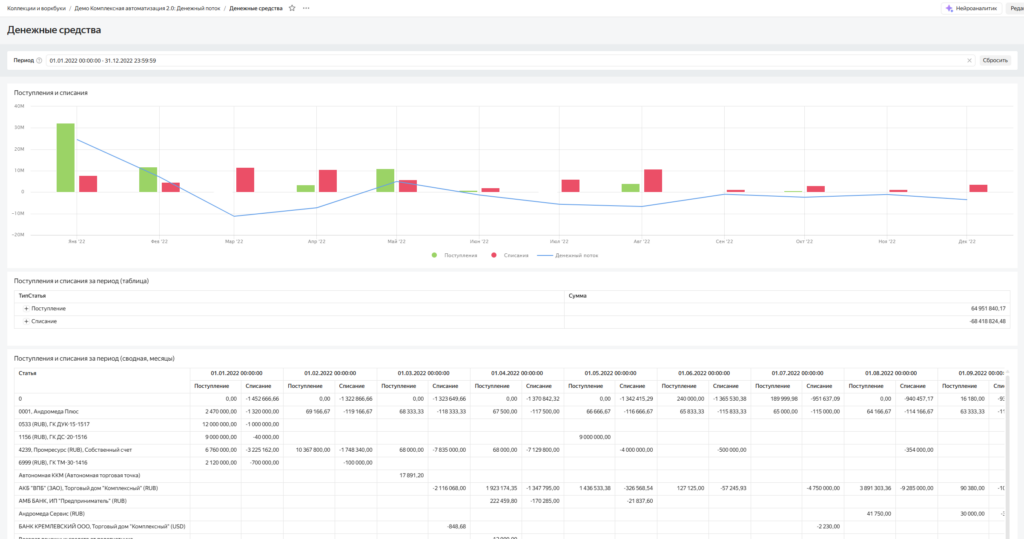Add dashboard to favorites with star icon
Screen dimensions: 1024x539
pos(292,8)
